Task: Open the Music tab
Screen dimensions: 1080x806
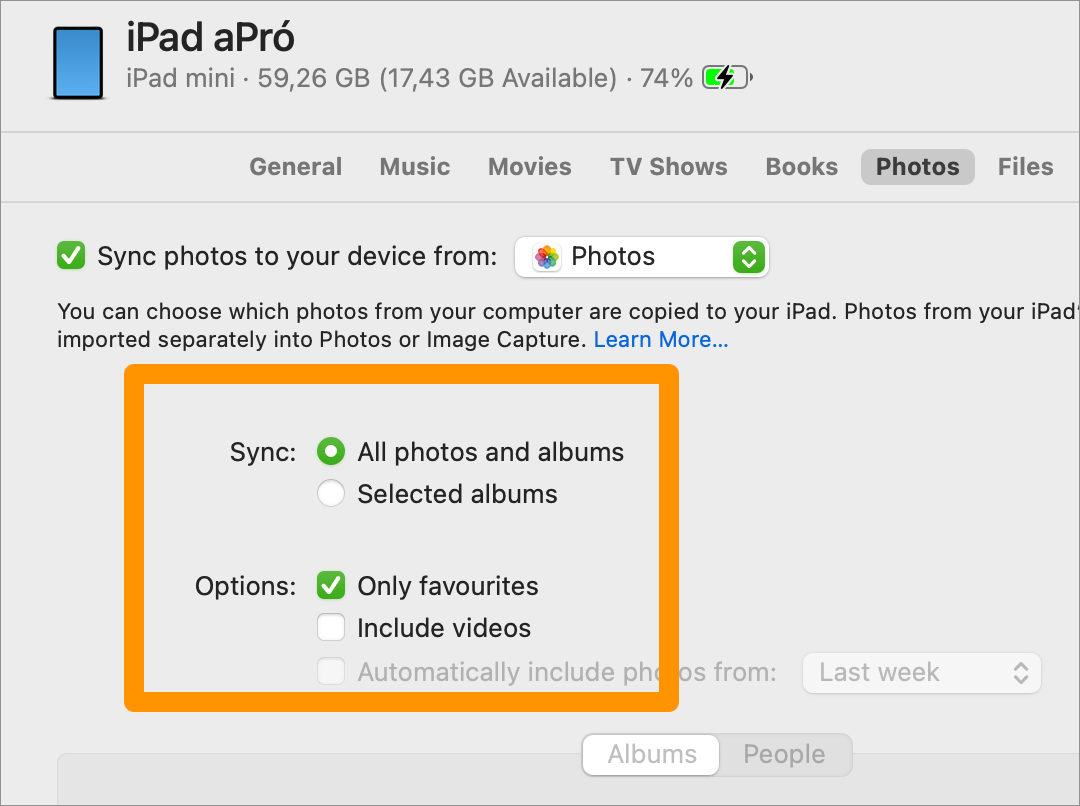Action: pos(415,167)
